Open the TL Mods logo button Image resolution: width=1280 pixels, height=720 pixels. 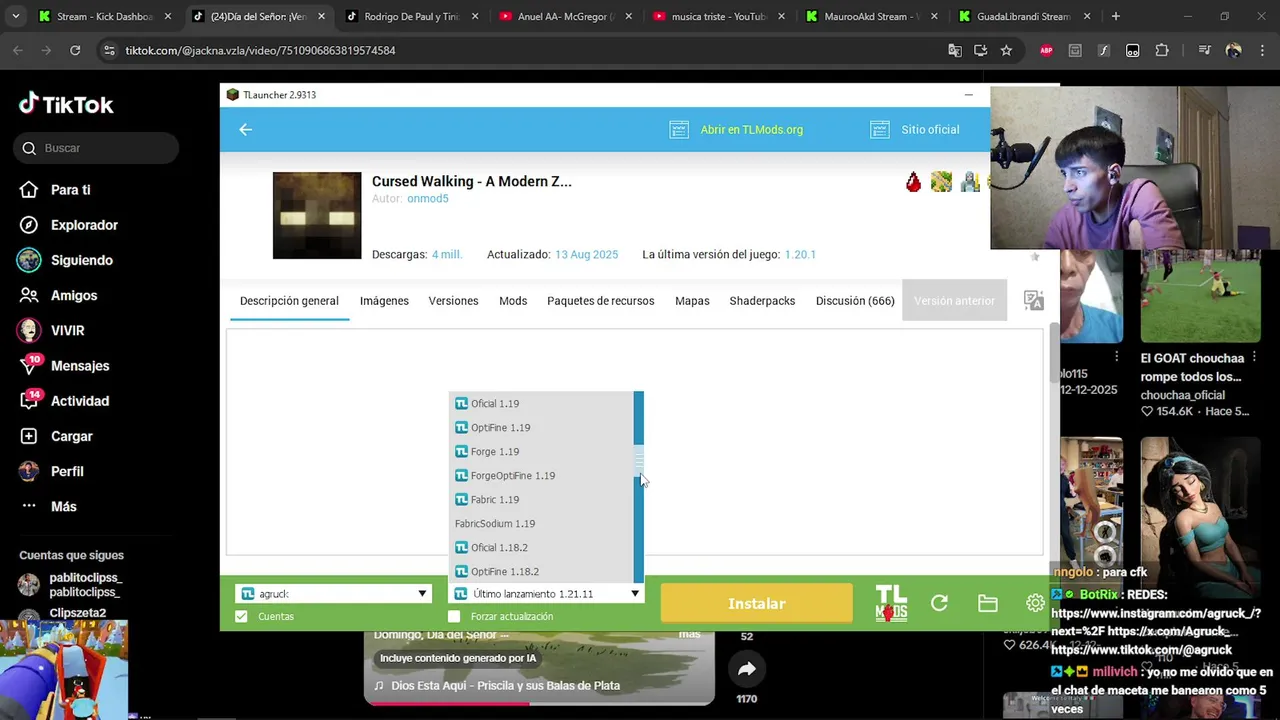pos(891,603)
